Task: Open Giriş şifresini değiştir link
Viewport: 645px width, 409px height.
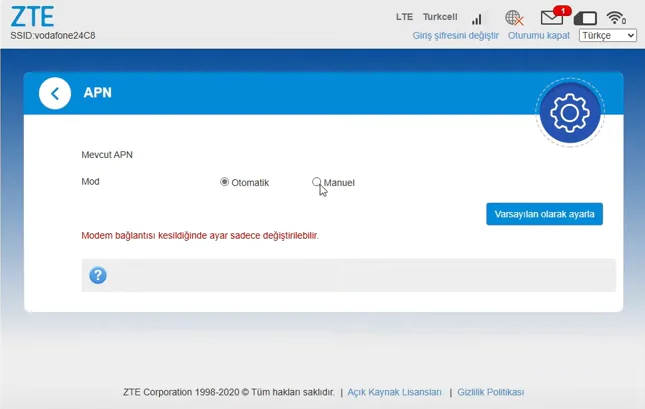Action: point(455,35)
